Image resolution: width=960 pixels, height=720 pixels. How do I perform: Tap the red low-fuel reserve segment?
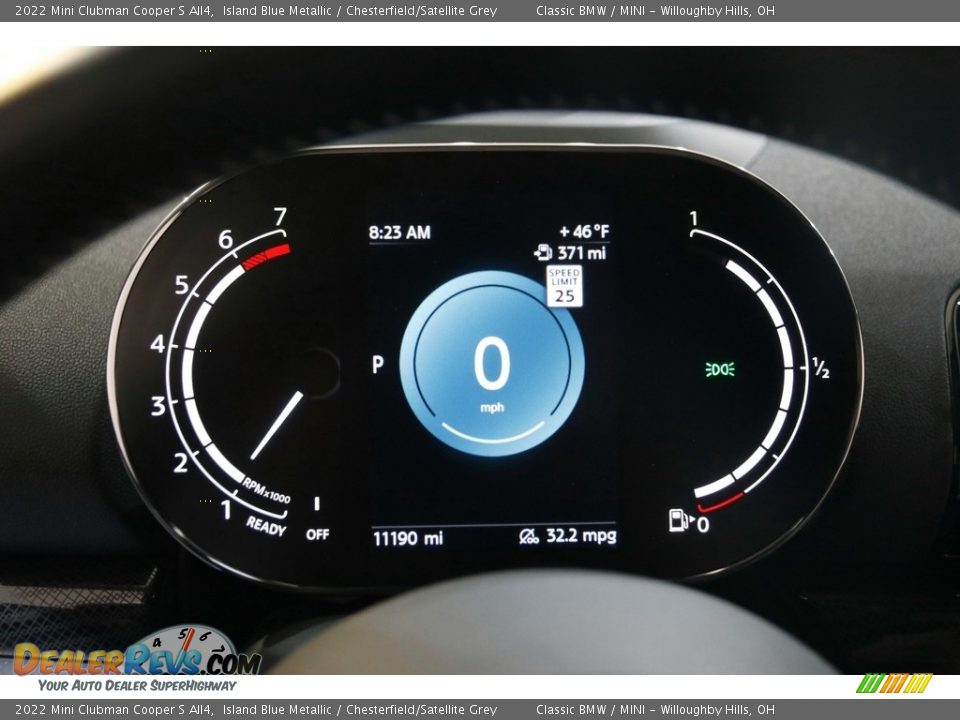pyautogui.click(x=721, y=503)
